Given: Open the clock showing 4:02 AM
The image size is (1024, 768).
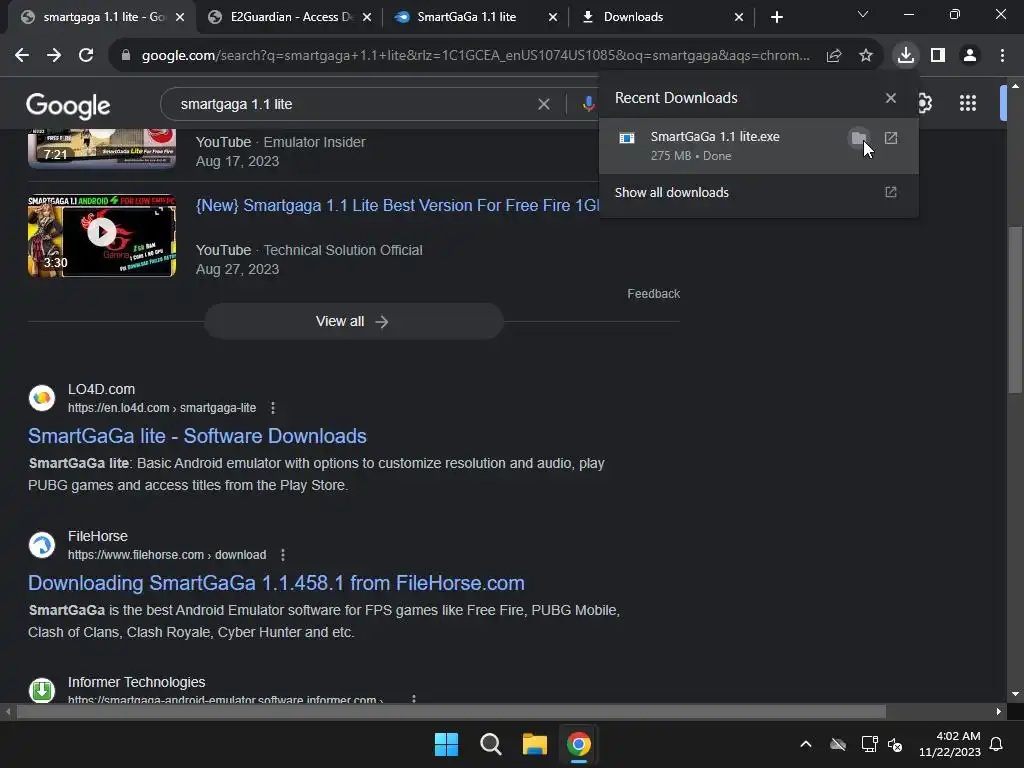Looking at the screenshot, I should (x=950, y=744).
